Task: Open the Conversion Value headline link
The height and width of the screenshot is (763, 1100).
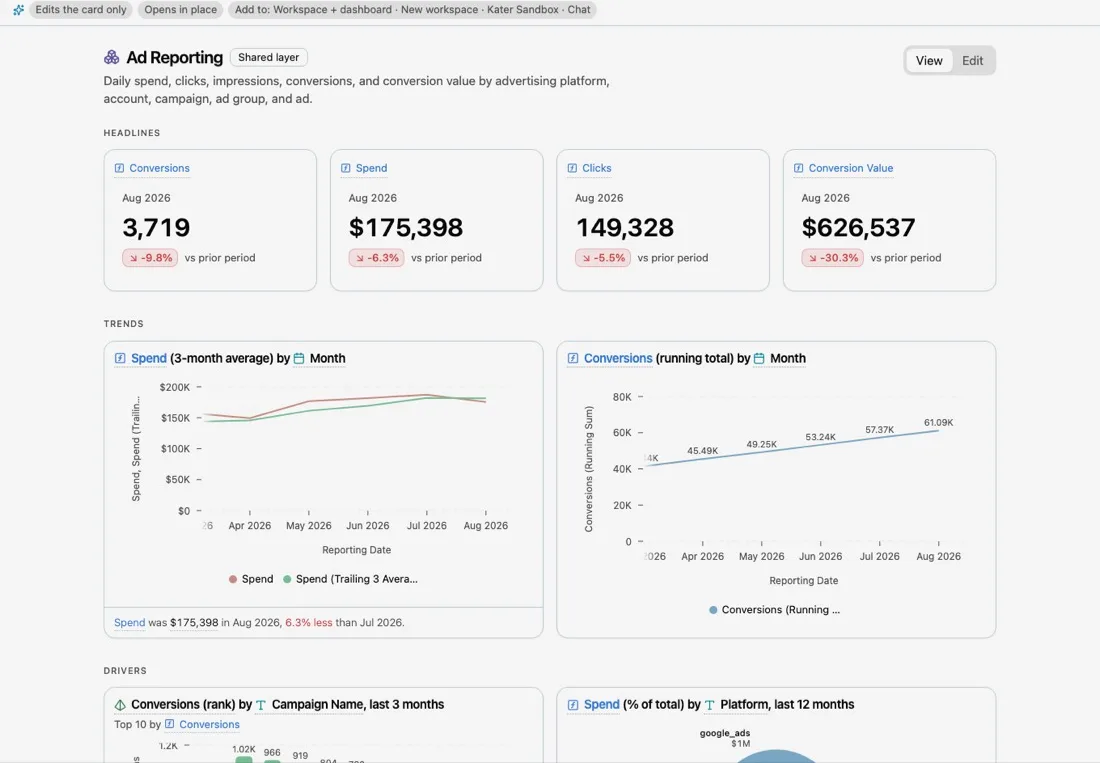Action: pos(851,168)
